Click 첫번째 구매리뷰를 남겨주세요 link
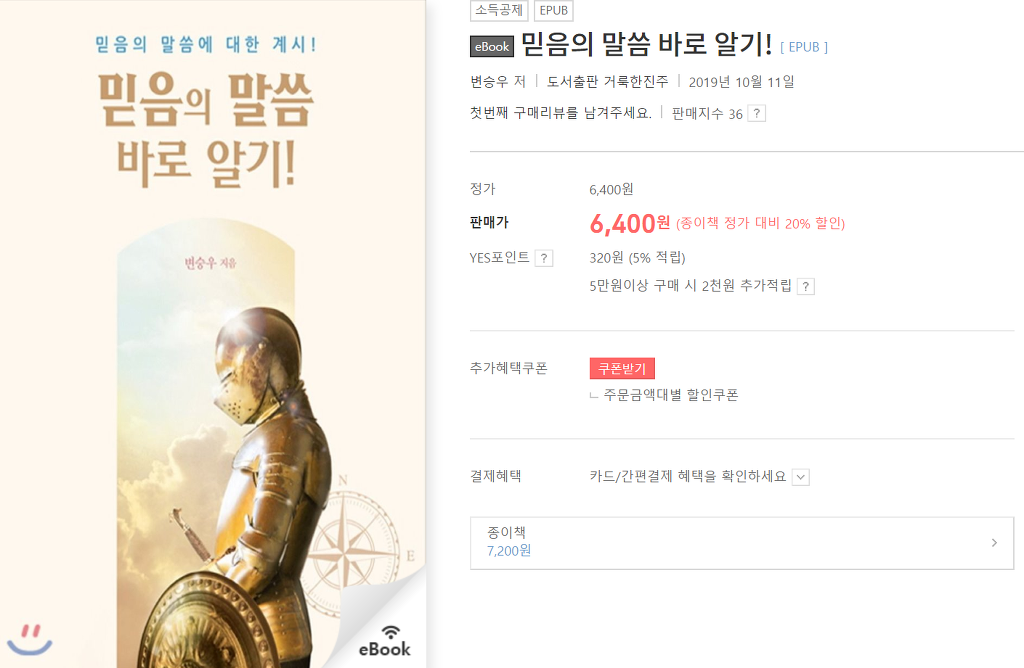The height and width of the screenshot is (668, 1024). point(561,113)
